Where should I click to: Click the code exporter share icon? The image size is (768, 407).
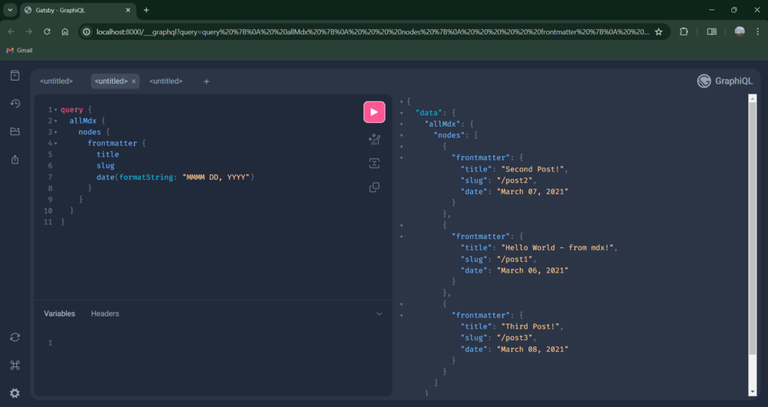click(x=15, y=160)
